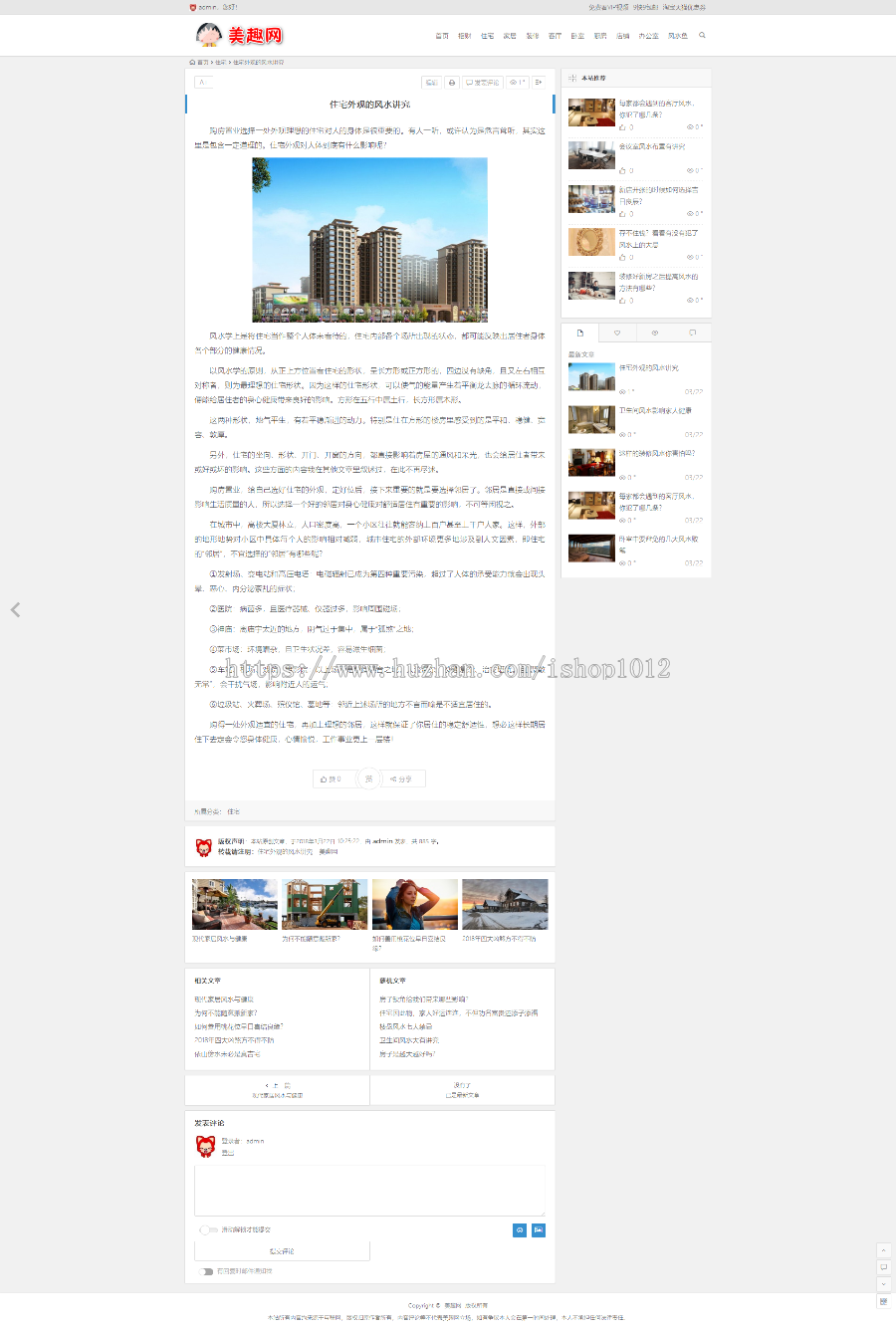Click the scroll-to-bottom arrow icon

[x=883, y=1284]
